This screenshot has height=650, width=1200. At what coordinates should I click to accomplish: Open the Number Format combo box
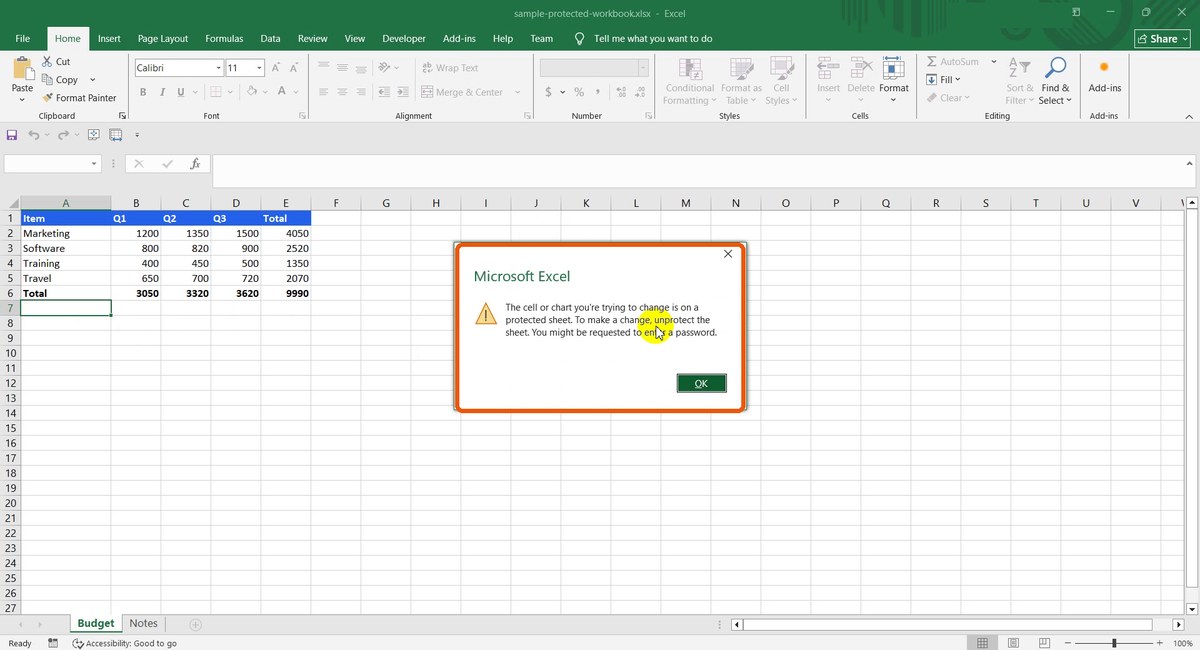(594, 68)
